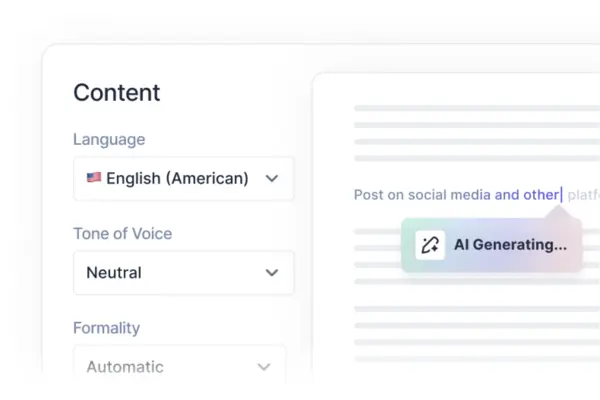Expand the Formality Automatic chevron
Screen dimensions: 600x400
[x=264, y=367]
